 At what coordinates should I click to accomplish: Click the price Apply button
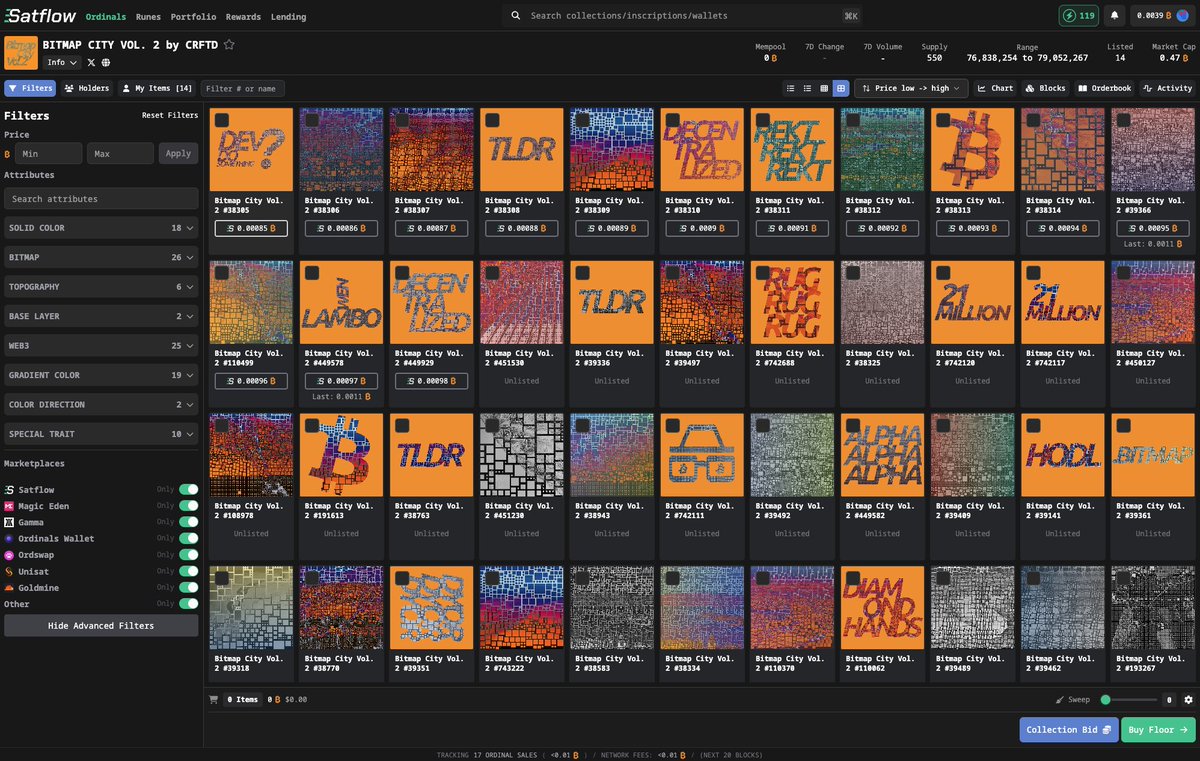pos(178,154)
